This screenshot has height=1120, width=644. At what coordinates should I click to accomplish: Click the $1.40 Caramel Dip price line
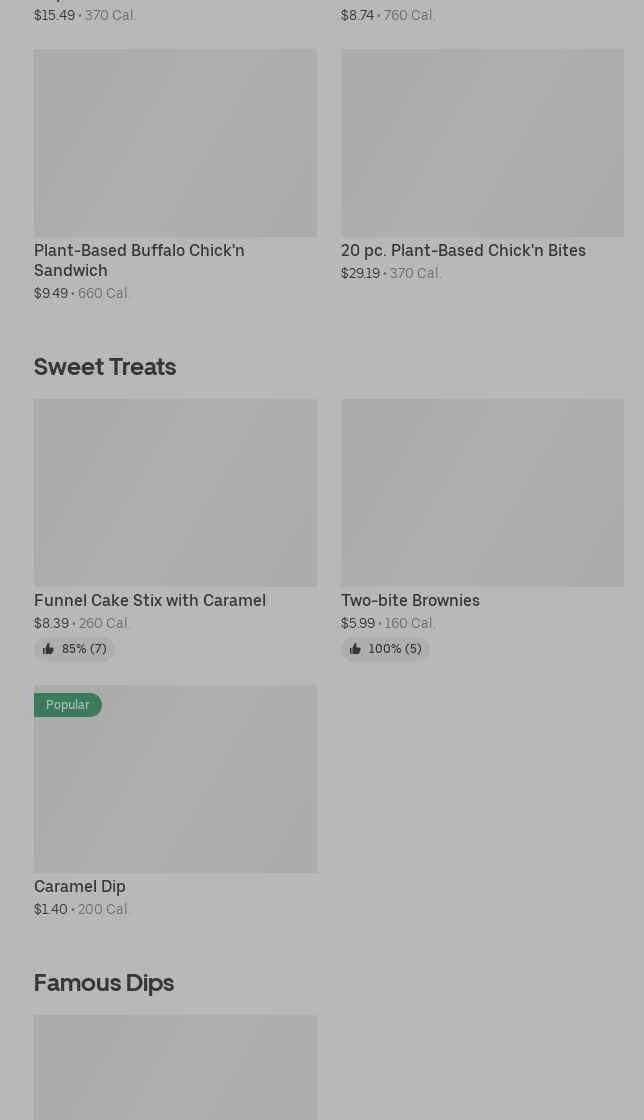(51, 909)
